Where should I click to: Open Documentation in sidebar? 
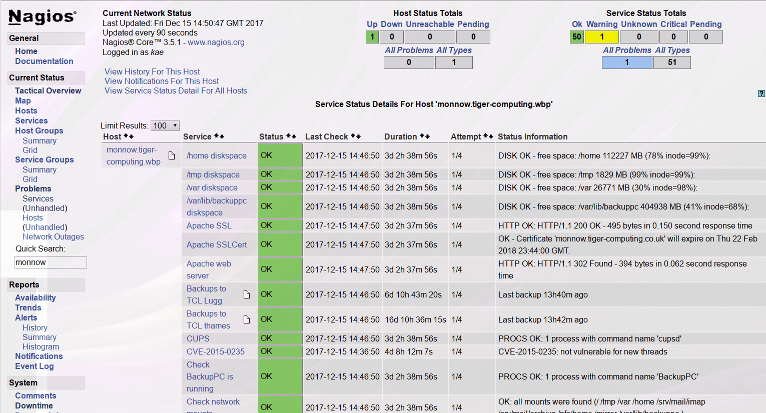pyautogui.click(x=44, y=61)
